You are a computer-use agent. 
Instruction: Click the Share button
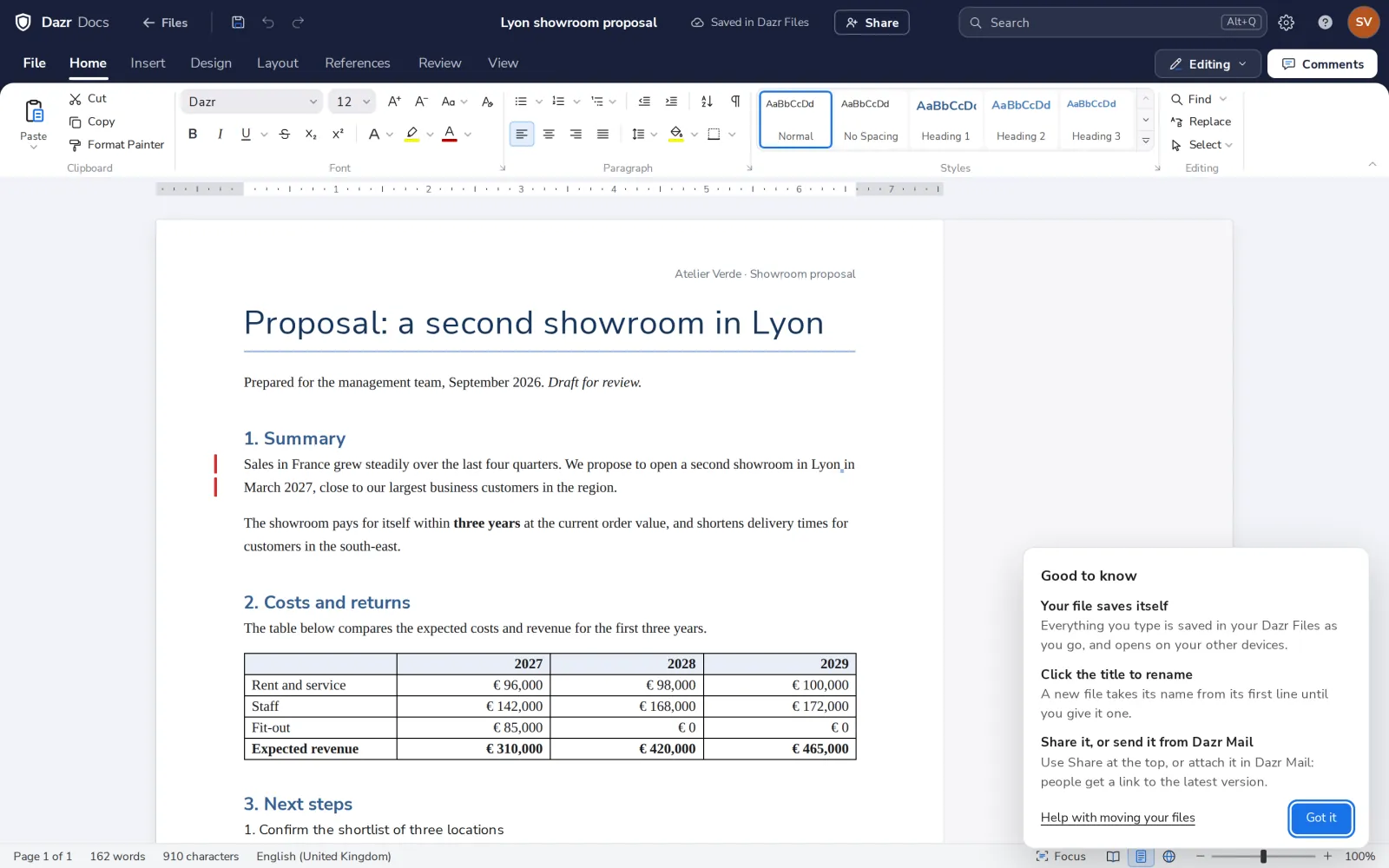872,23
